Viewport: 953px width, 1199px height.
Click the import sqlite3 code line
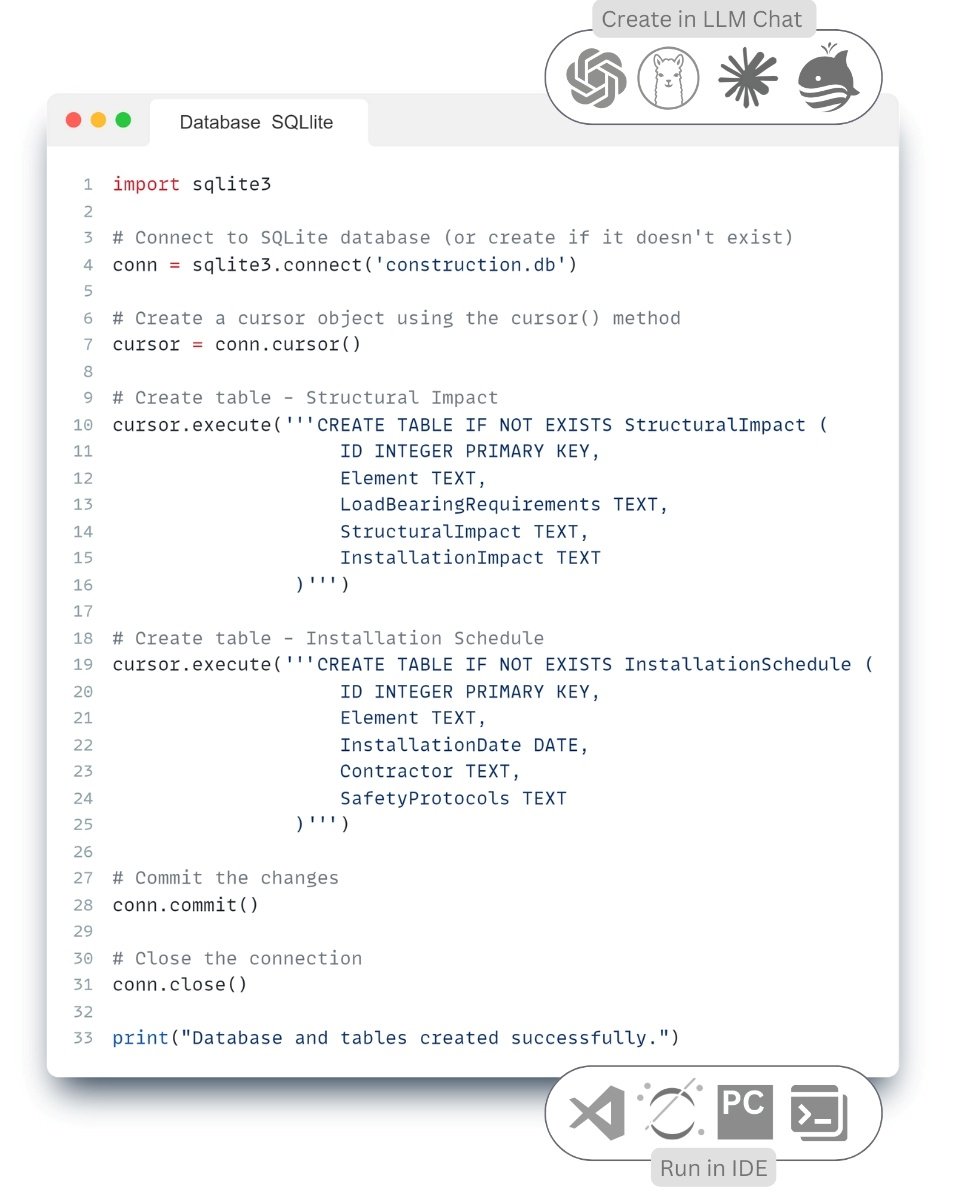point(192,184)
